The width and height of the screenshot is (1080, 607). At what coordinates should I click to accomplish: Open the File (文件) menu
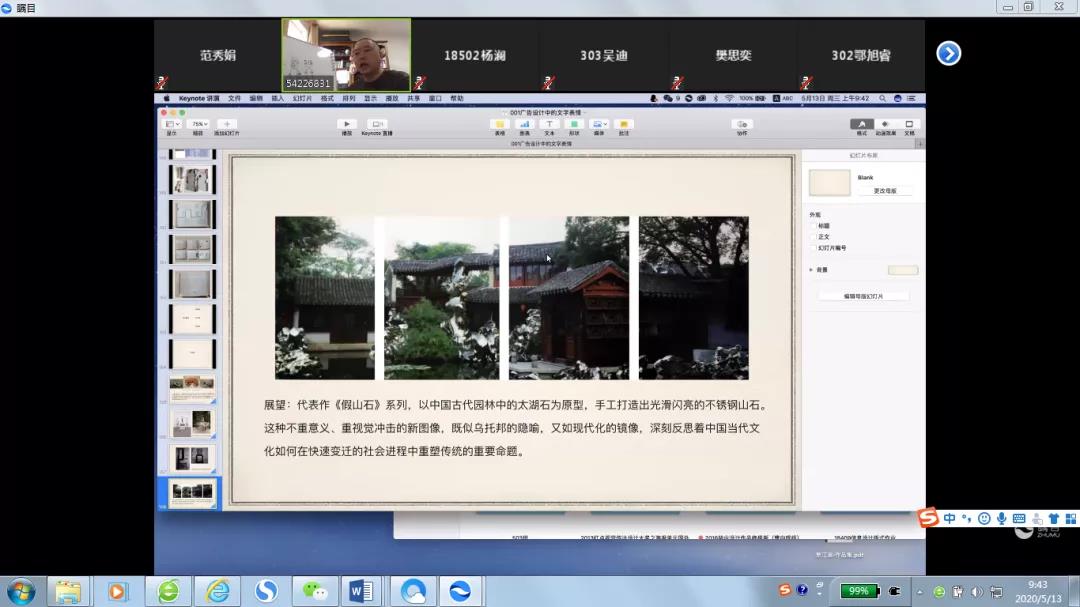point(234,99)
